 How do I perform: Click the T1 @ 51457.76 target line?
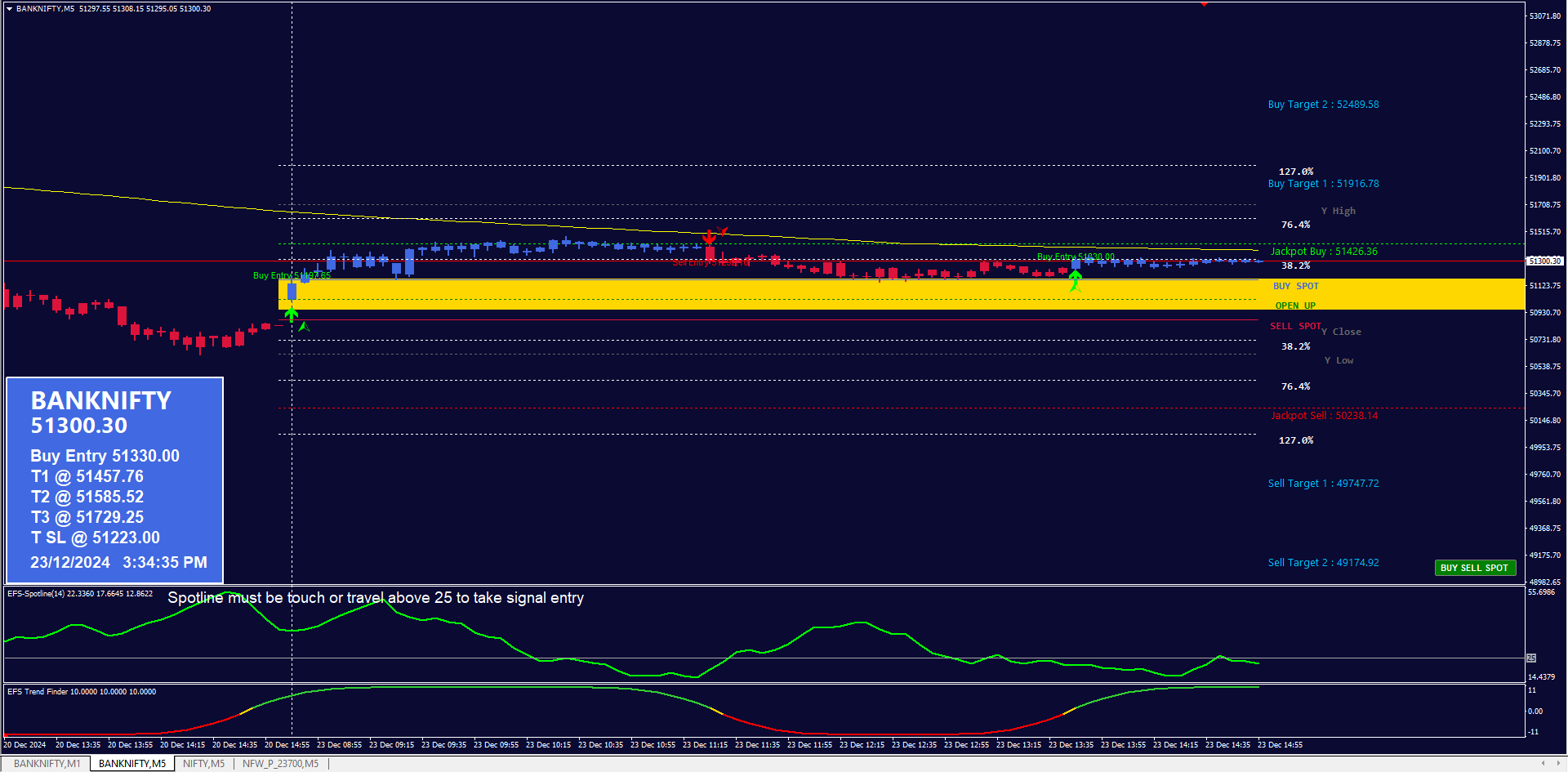(87, 476)
